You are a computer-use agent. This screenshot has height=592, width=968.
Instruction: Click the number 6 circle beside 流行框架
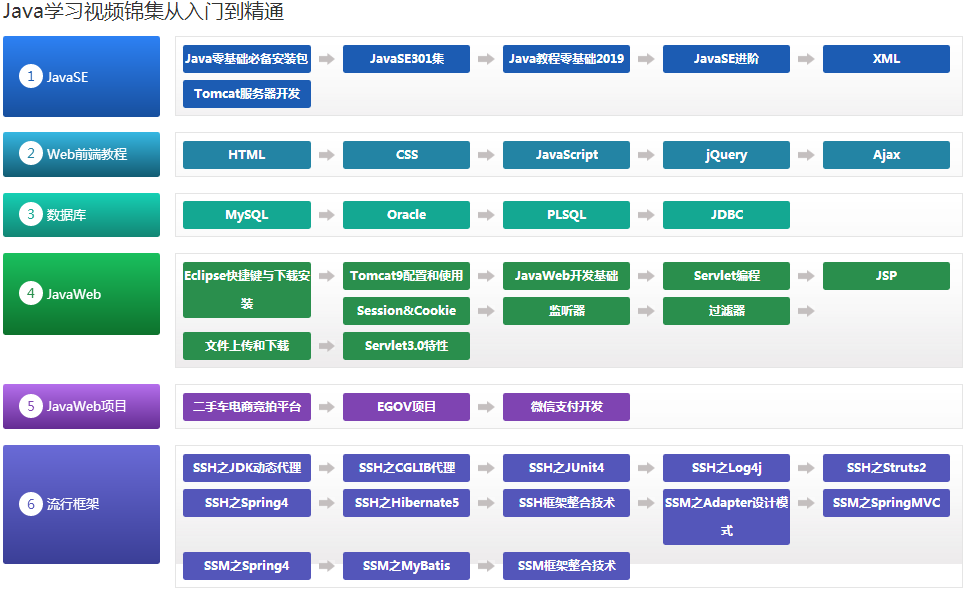point(31,504)
